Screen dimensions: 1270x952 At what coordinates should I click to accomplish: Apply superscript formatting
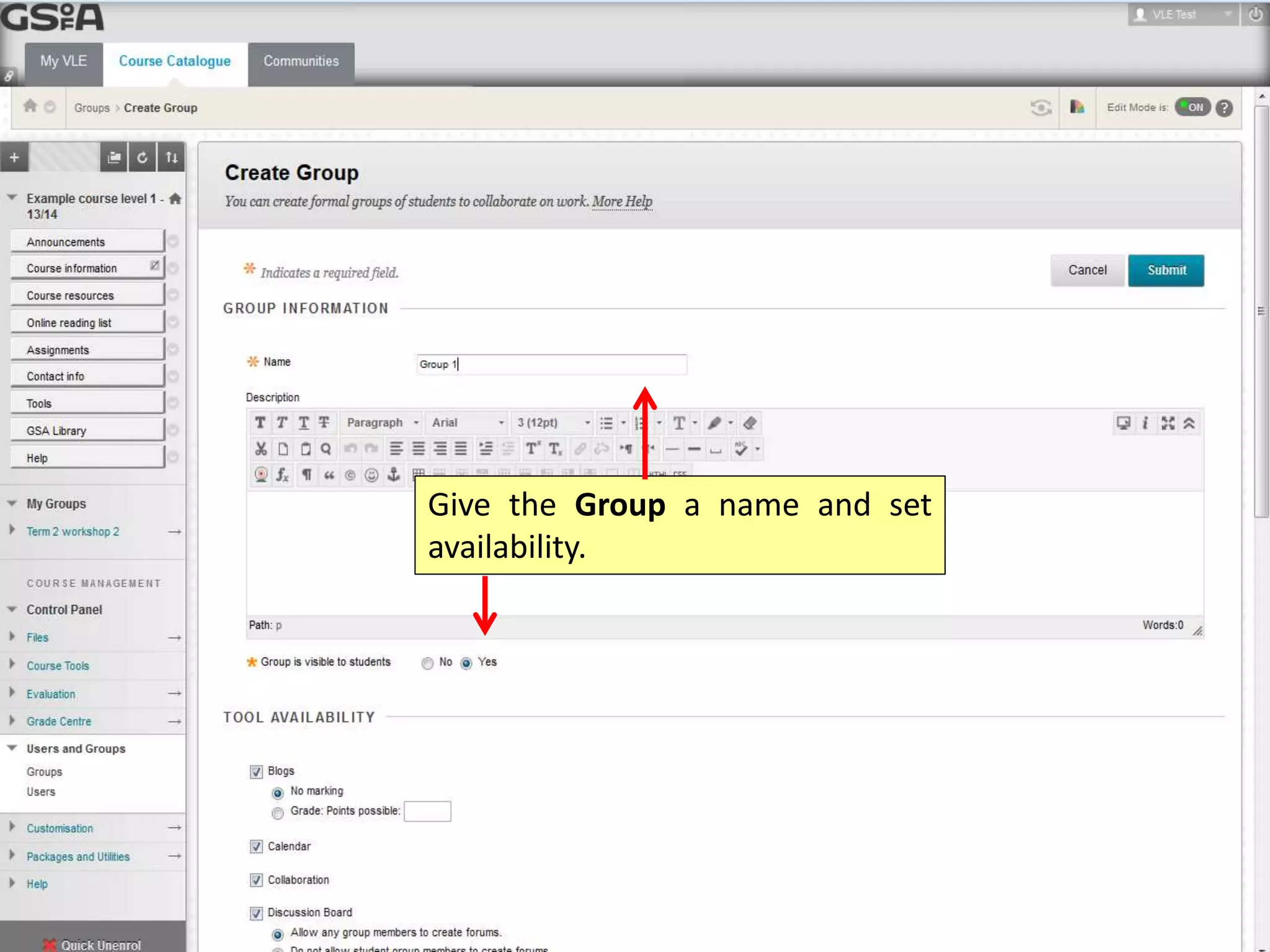(x=533, y=449)
